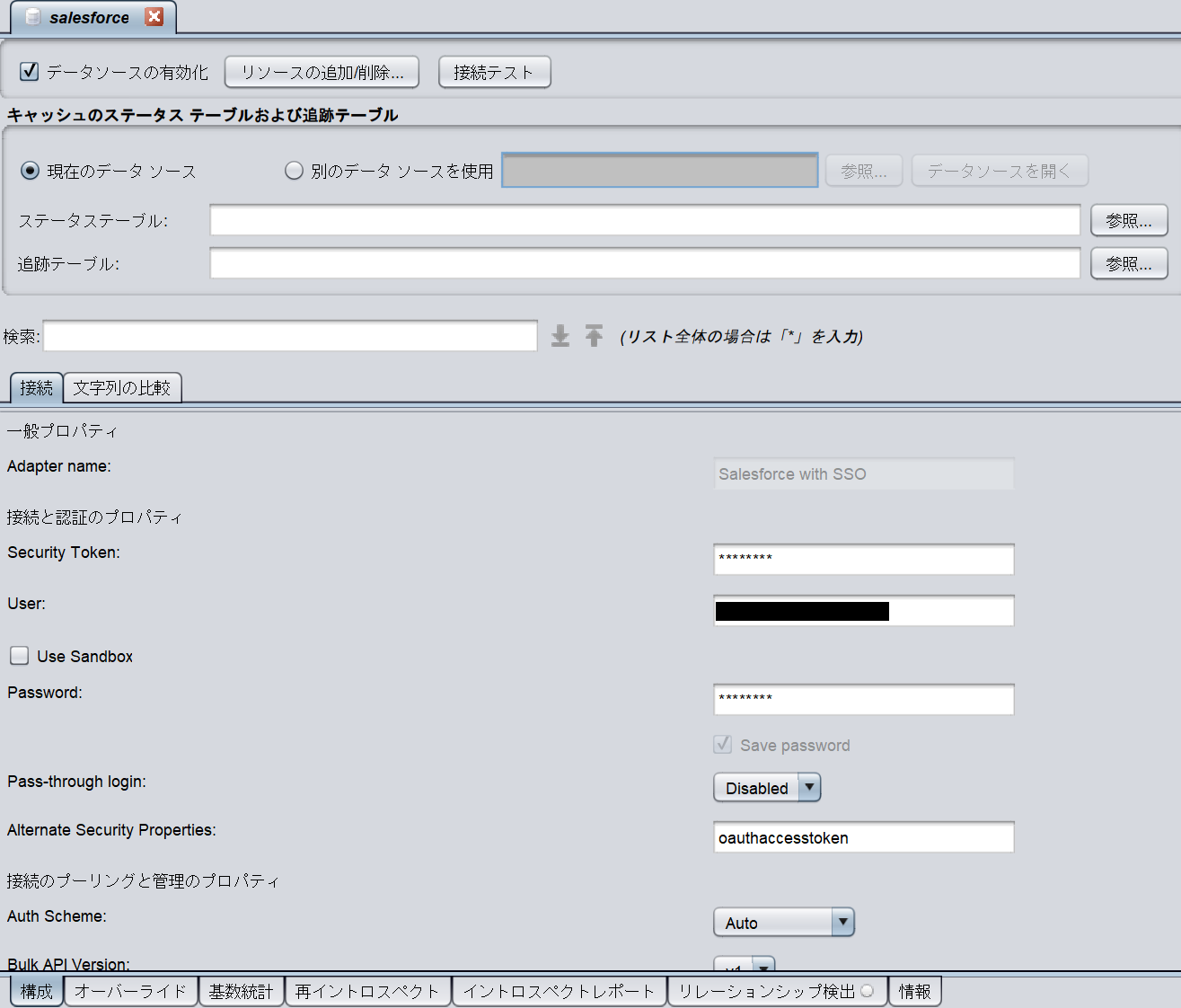Click the Alternate Security Properties field

(864, 837)
